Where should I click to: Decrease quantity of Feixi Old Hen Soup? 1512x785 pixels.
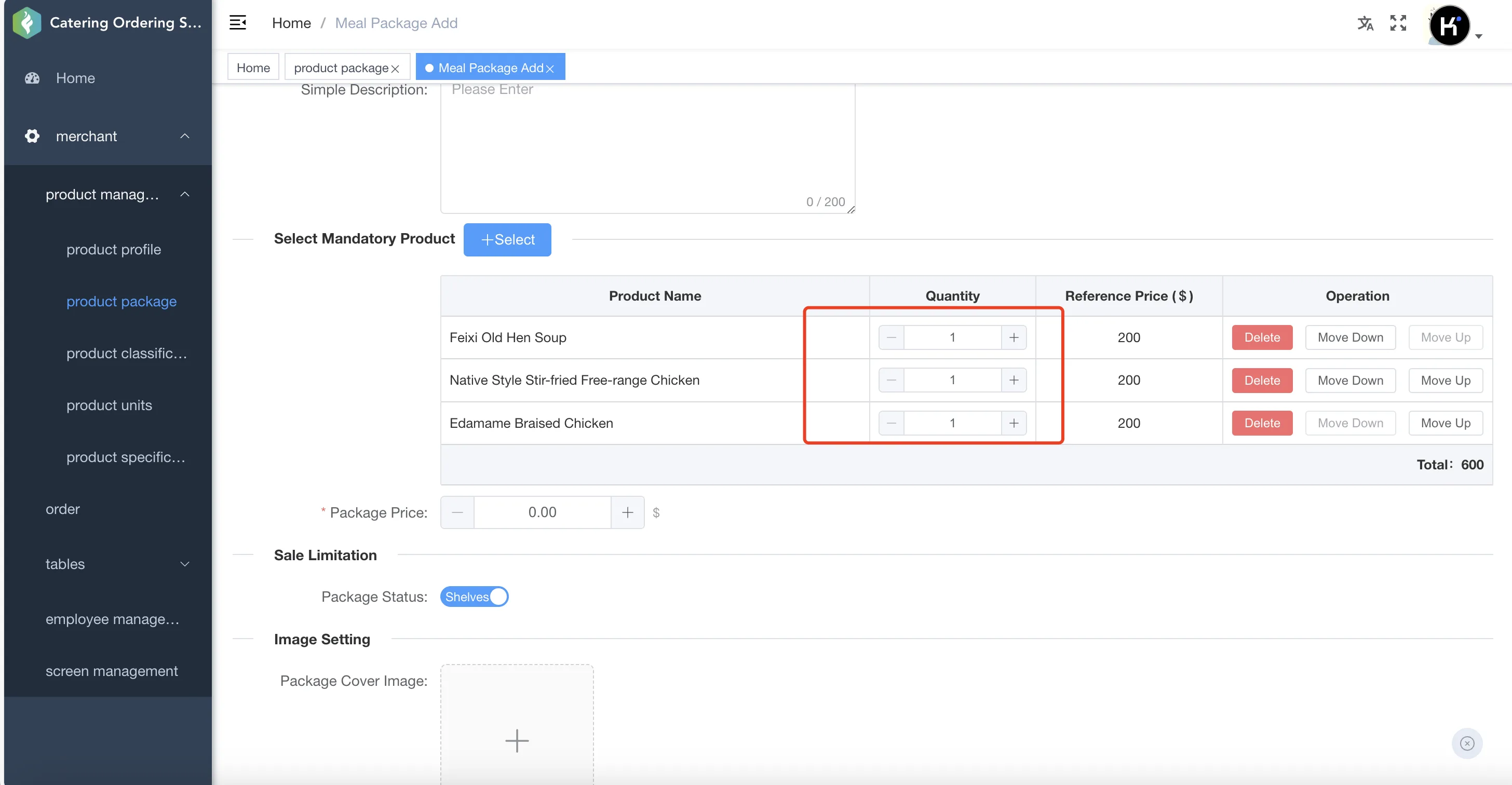(891, 337)
